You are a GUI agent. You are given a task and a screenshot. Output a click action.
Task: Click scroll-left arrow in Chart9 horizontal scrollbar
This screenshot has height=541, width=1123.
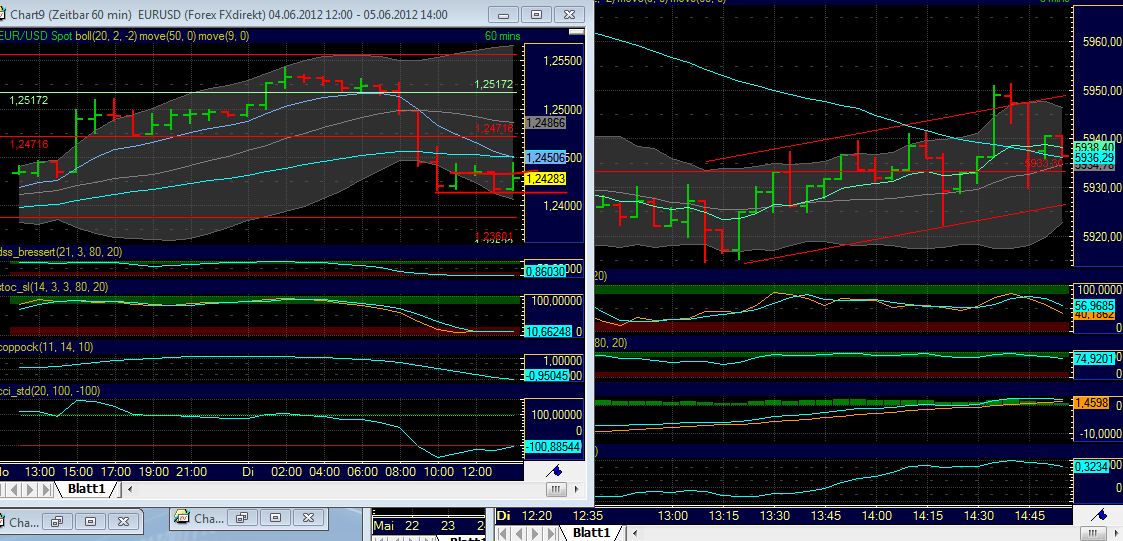click(130, 489)
